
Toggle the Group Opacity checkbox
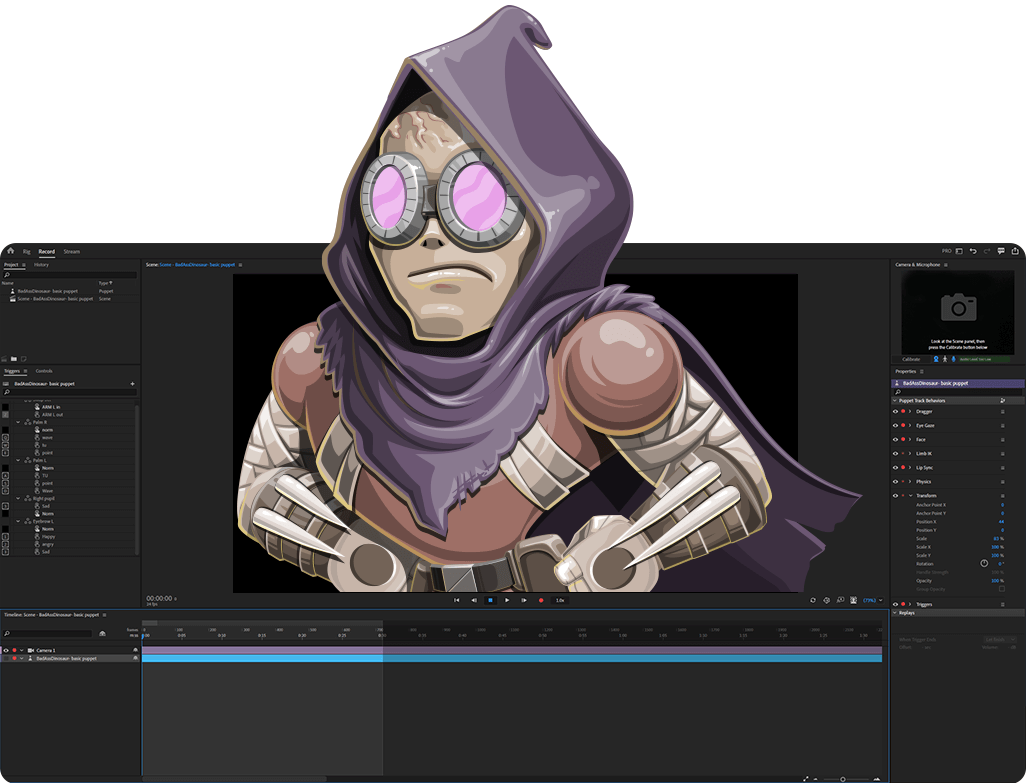click(x=1002, y=589)
